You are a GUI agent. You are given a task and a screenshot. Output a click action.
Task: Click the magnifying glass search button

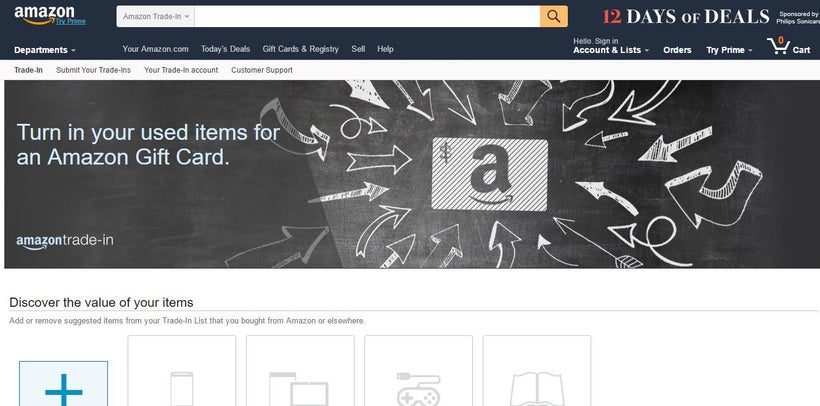[x=554, y=16]
